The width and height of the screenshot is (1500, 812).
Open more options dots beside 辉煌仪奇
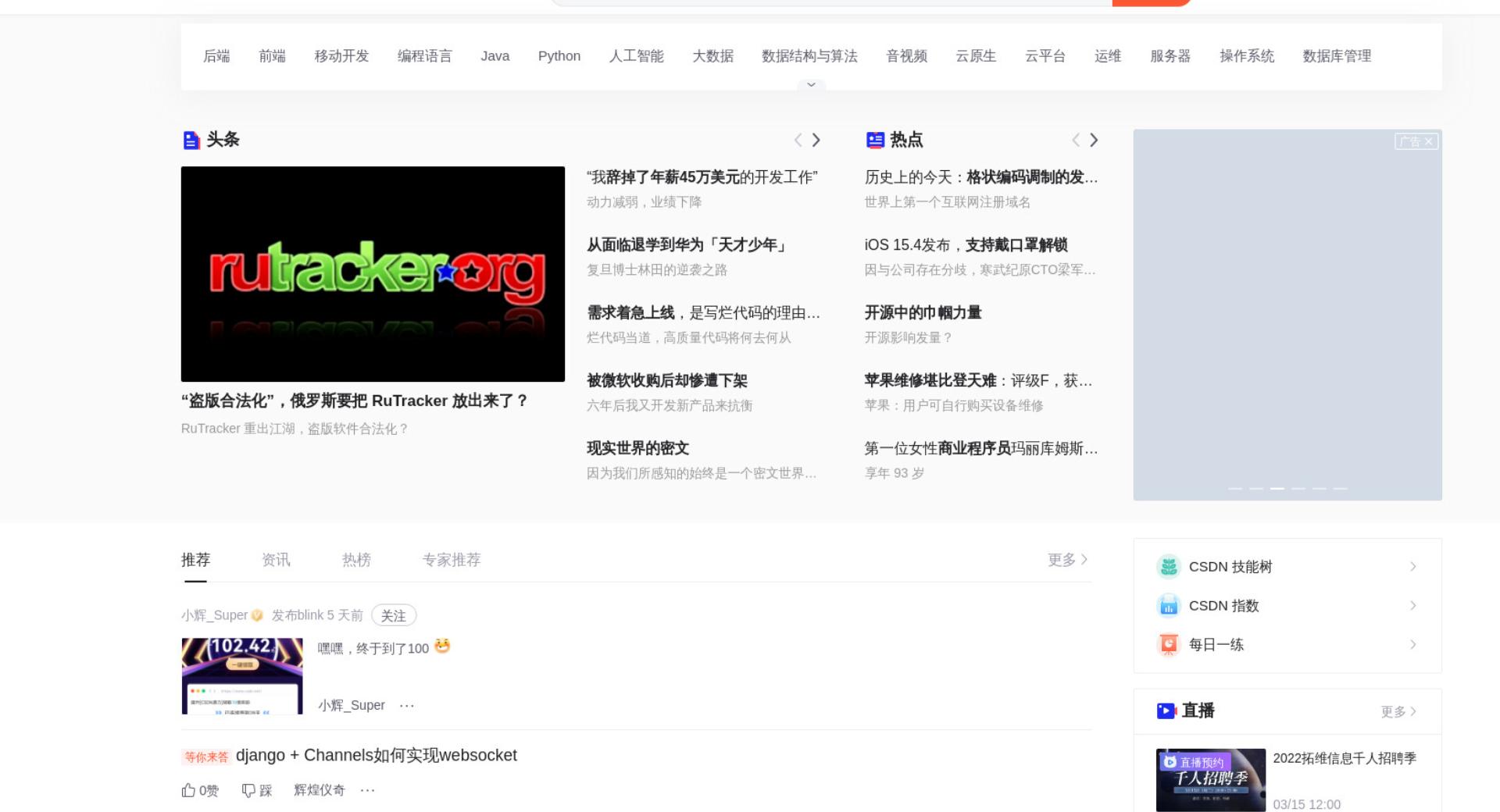368,790
